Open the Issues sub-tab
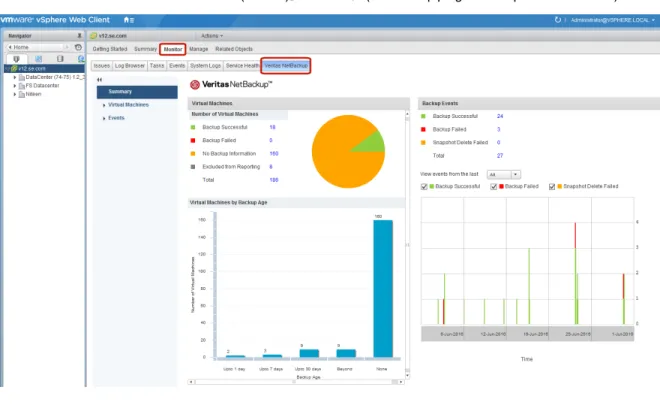This screenshot has height=411, width=660. point(101,66)
